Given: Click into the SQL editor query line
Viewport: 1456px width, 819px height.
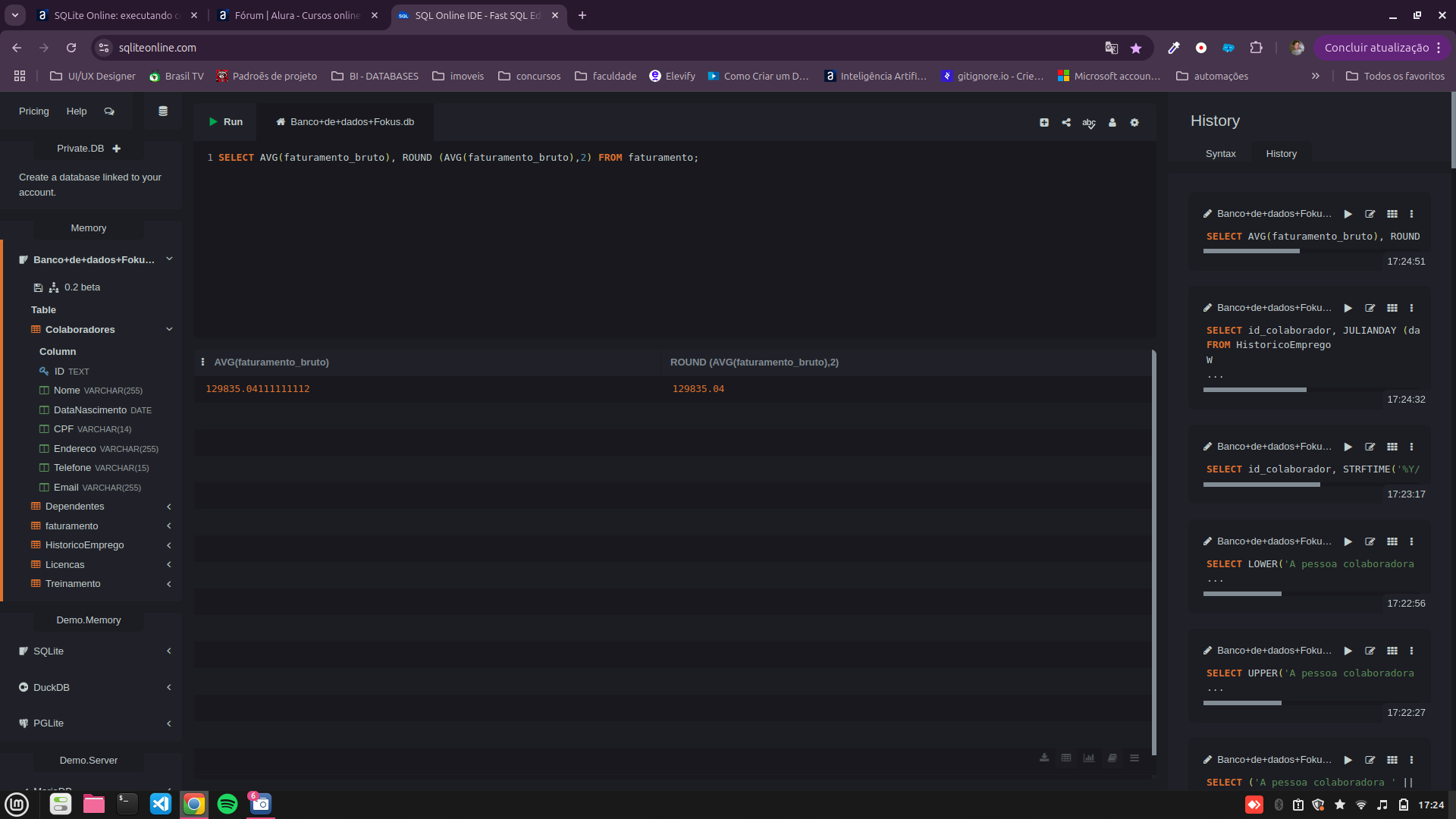Looking at the screenshot, I should tap(458, 158).
